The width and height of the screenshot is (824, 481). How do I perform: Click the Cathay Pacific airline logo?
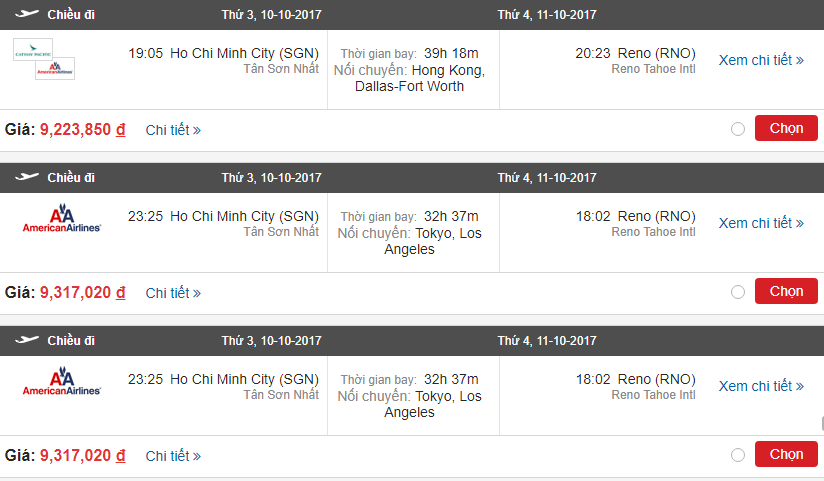click(33, 49)
